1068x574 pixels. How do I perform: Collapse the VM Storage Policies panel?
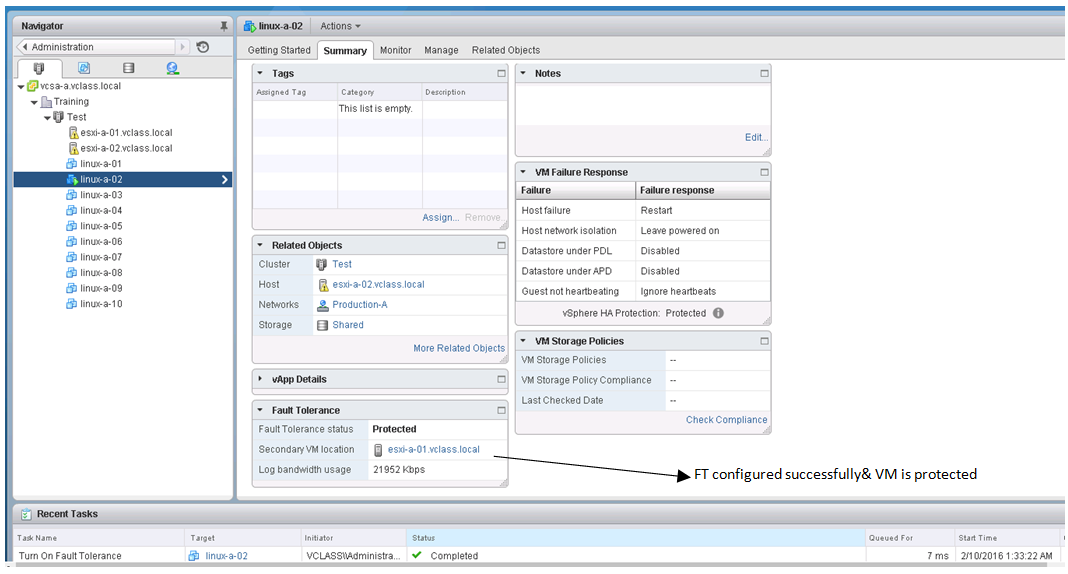coord(523,340)
